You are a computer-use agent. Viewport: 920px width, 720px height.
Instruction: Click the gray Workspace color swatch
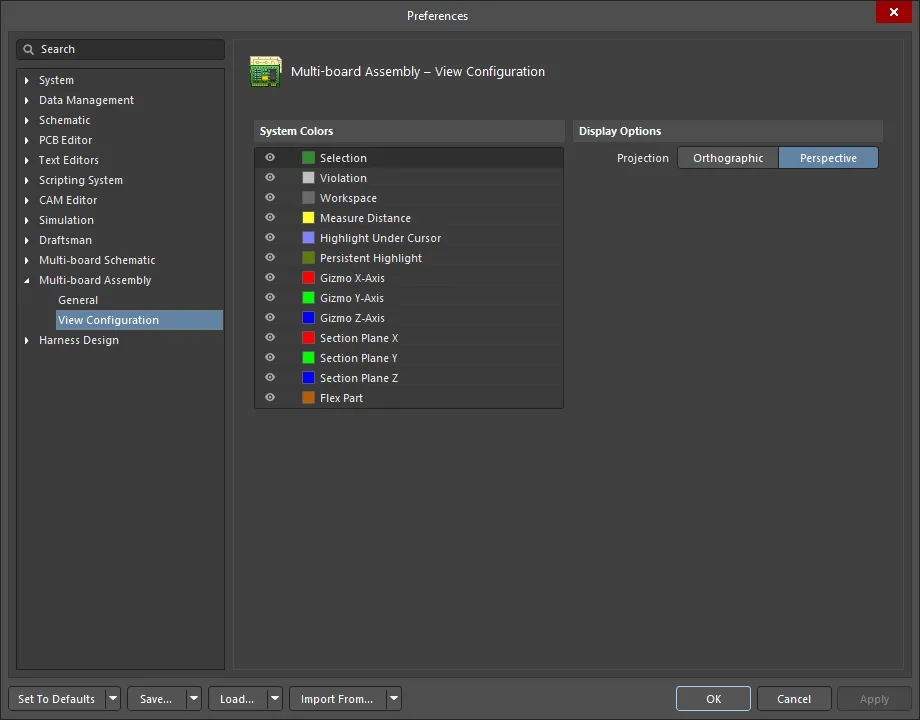click(x=308, y=198)
